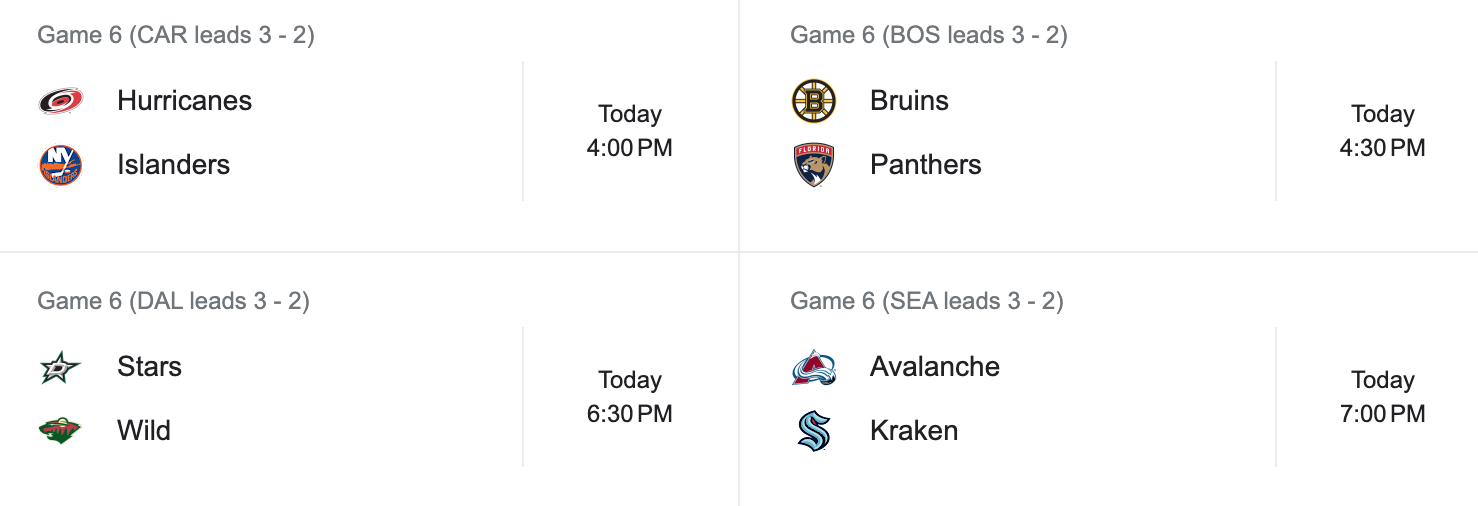Open the Islanders team name link
This screenshot has width=1478, height=506.
173,165
